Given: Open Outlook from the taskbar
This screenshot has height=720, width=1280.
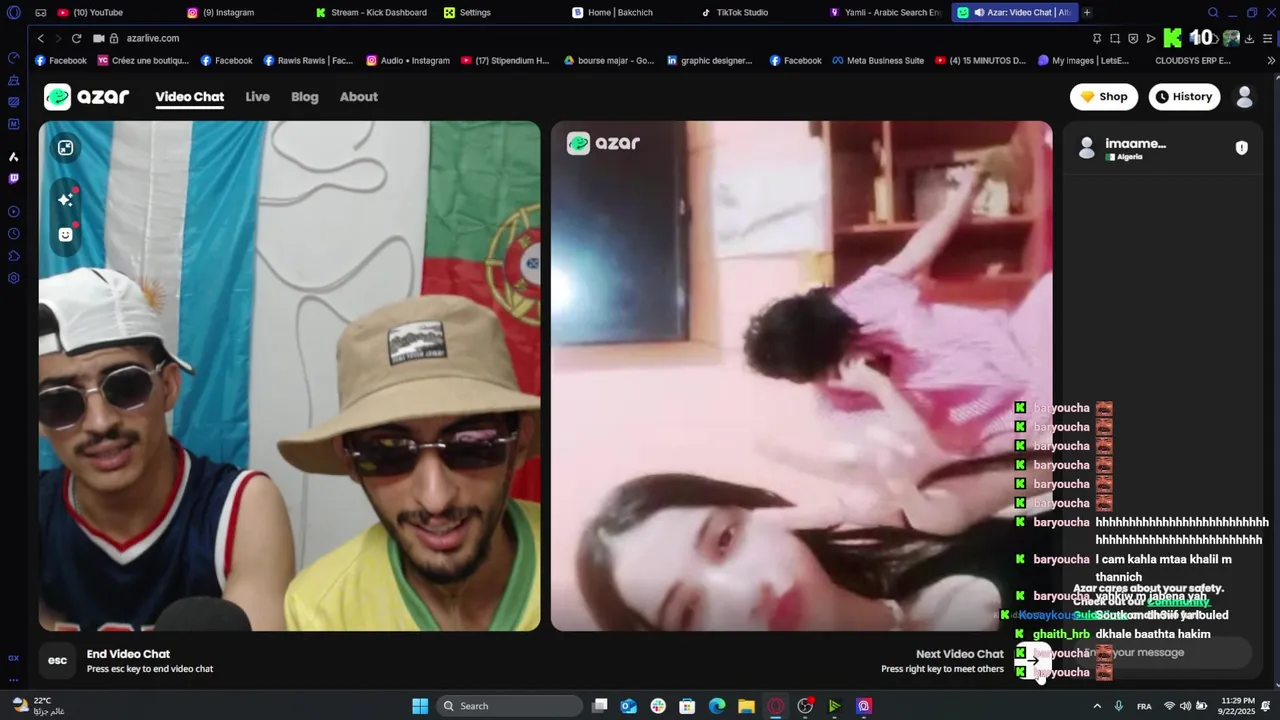Looking at the screenshot, I should point(628,706).
